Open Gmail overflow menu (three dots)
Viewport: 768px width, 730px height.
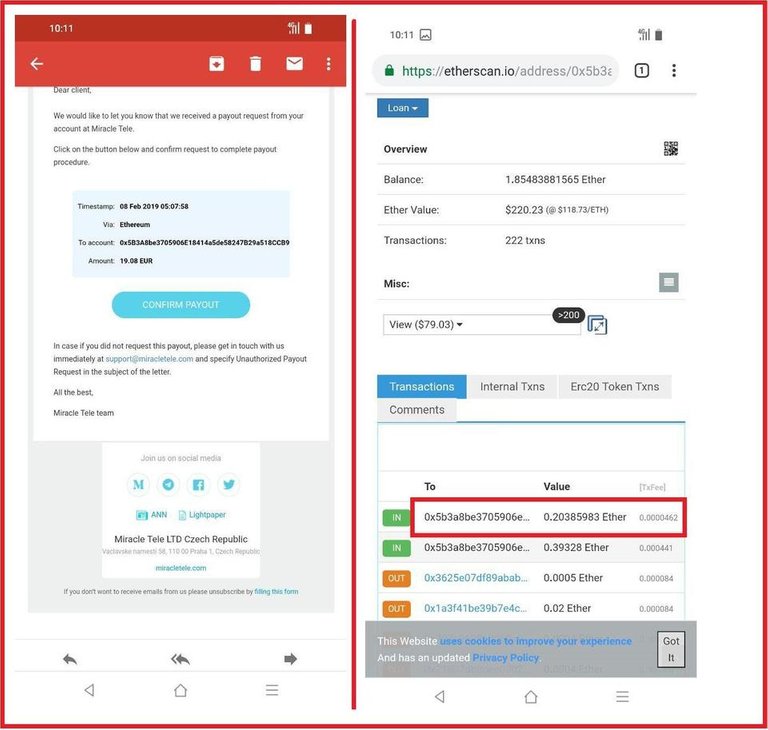pos(329,64)
